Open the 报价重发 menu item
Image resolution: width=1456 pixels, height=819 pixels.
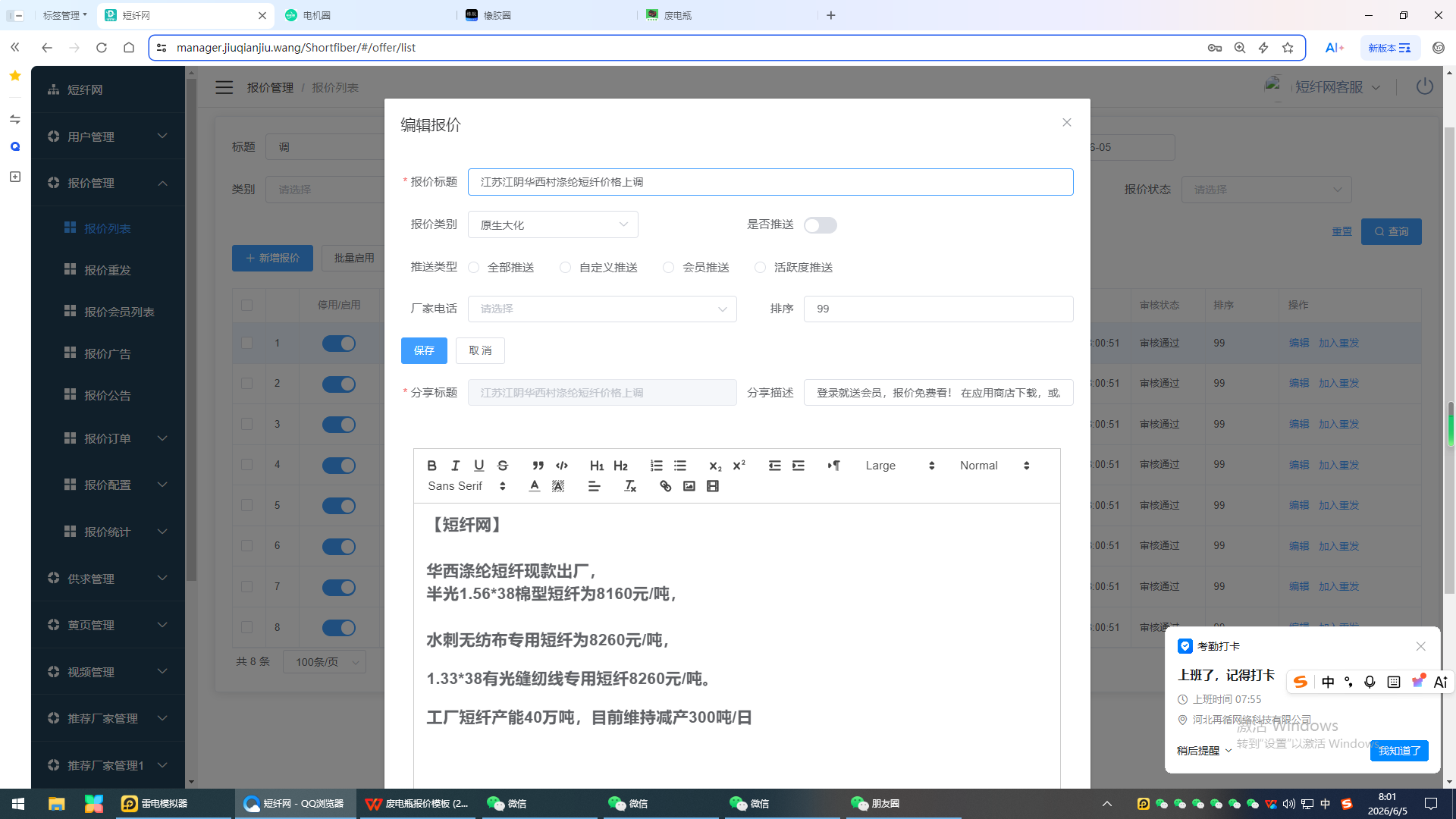(x=108, y=270)
